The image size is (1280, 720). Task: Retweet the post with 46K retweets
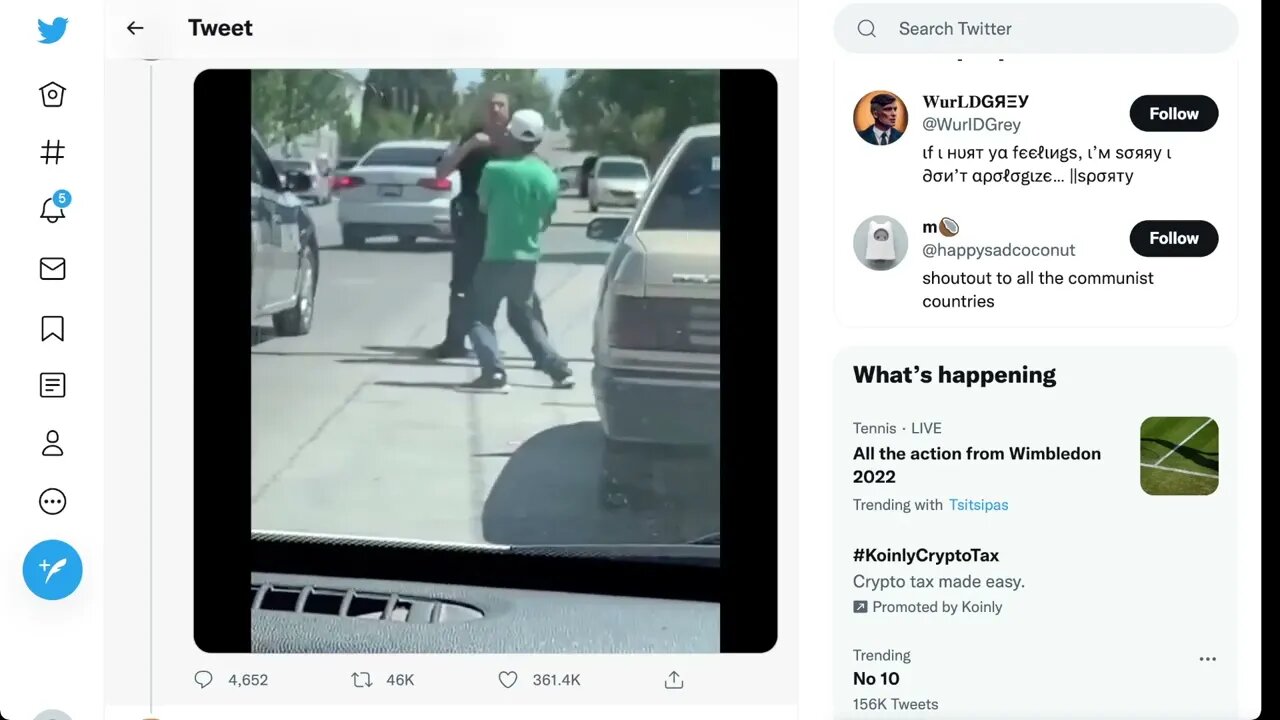[x=362, y=680]
